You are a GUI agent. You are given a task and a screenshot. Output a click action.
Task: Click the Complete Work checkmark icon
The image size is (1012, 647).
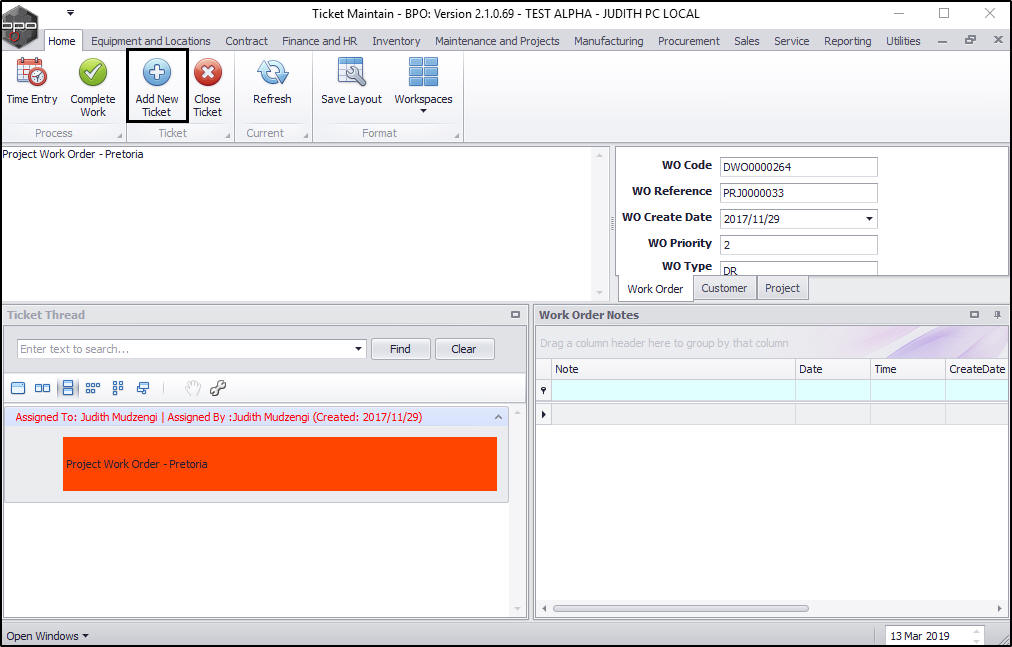(93, 72)
